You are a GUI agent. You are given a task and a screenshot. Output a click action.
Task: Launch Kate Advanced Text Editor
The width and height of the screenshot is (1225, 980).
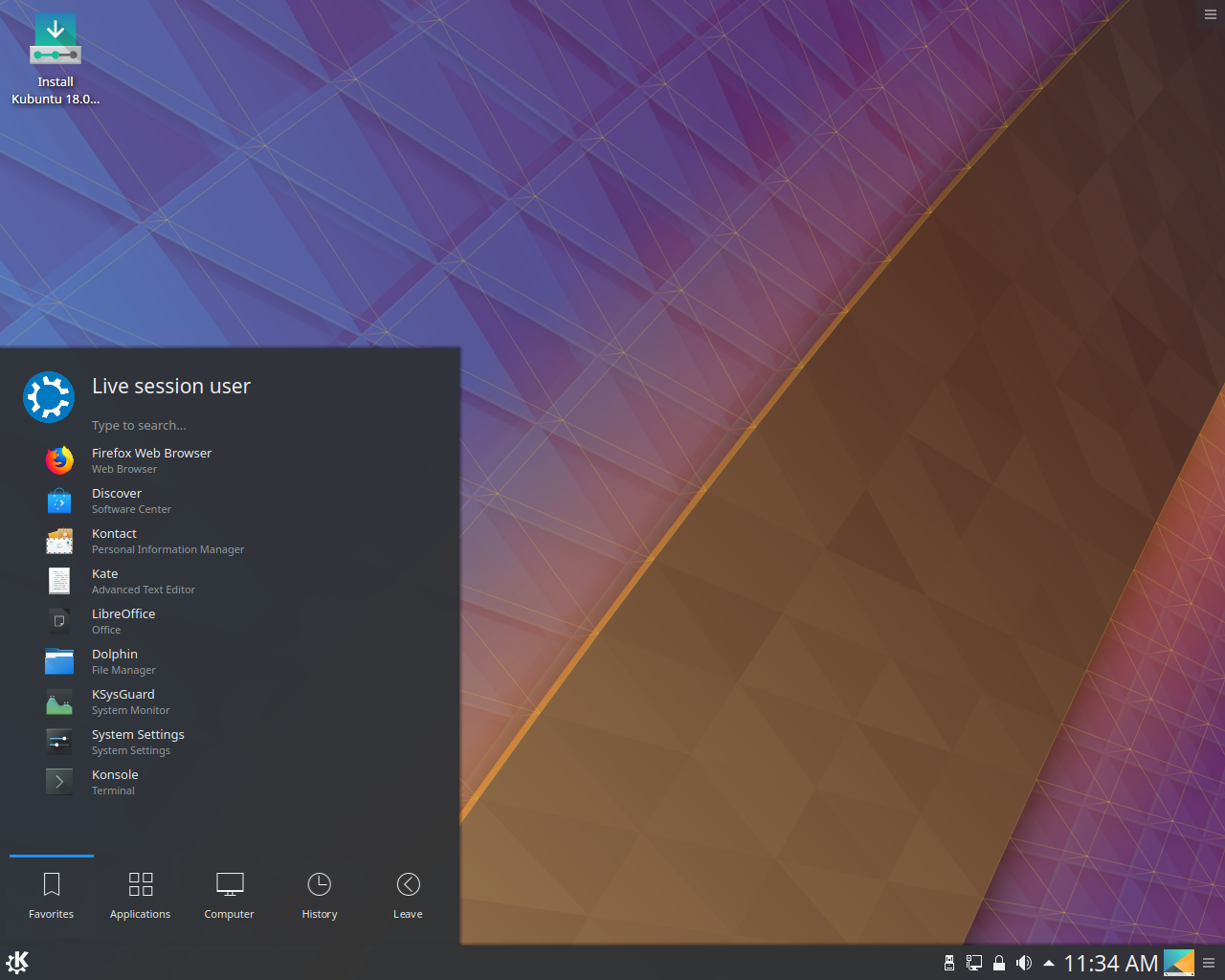tap(230, 581)
